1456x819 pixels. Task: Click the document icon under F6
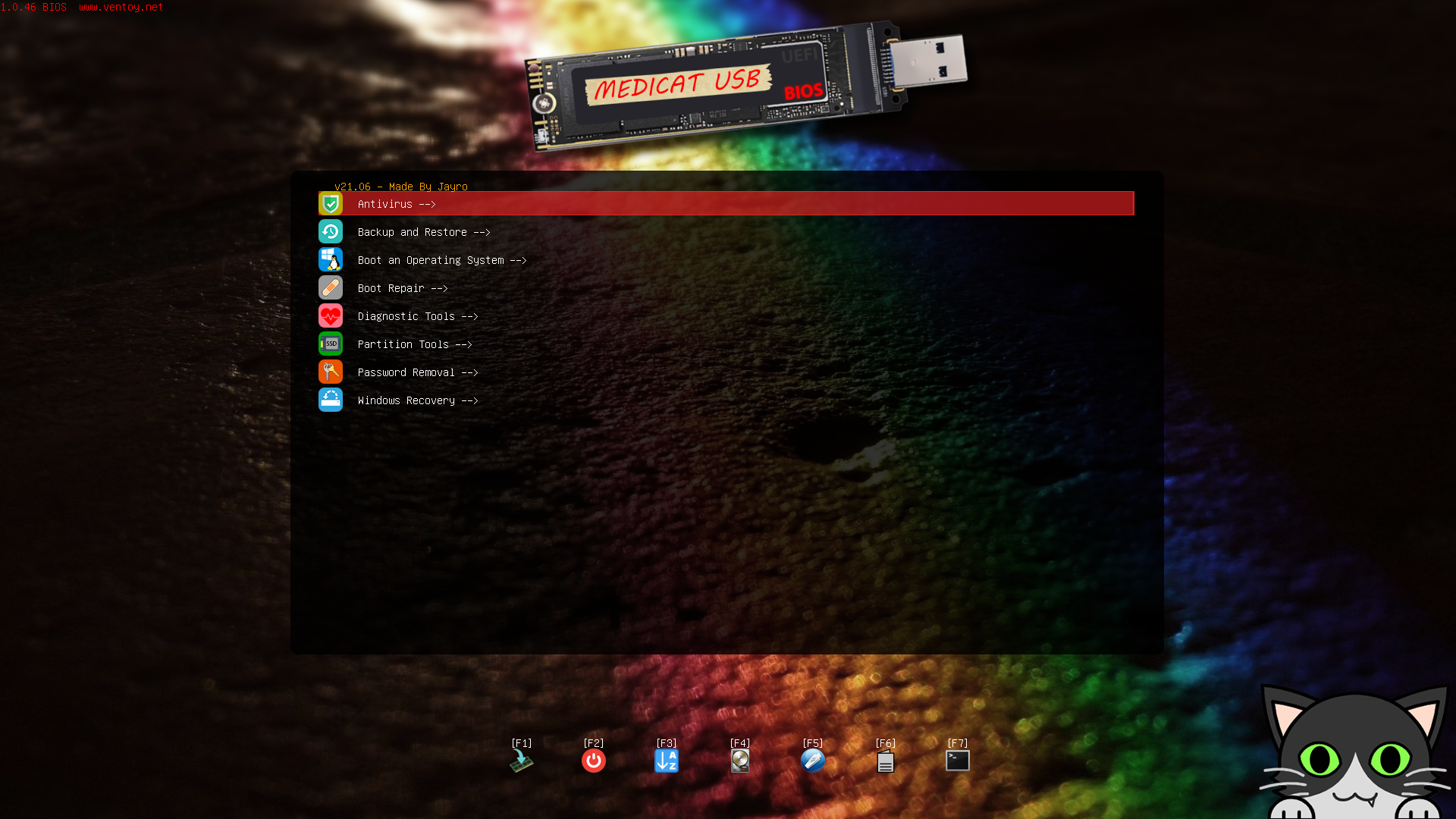coord(886,761)
